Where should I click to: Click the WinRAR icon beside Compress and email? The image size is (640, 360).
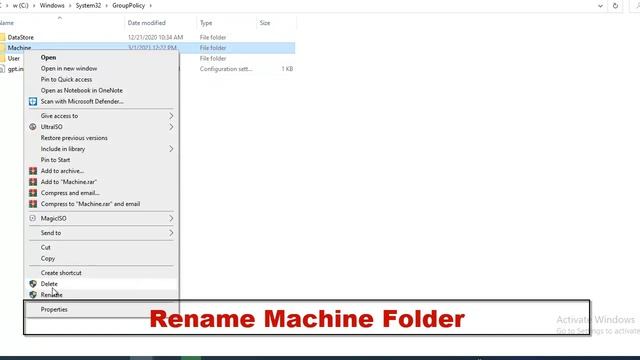point(33,193)
